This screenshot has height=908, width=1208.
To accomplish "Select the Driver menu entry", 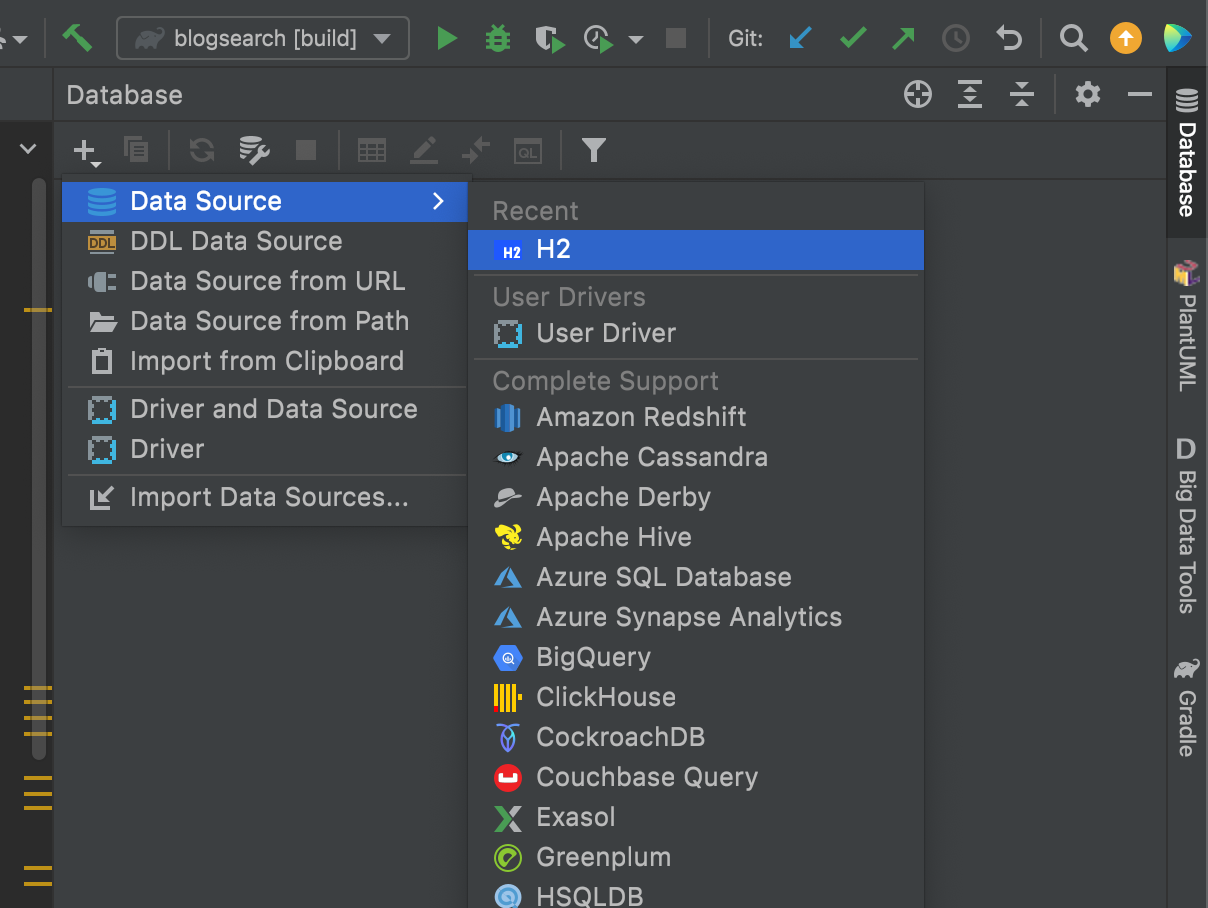I will pos(265,449).
